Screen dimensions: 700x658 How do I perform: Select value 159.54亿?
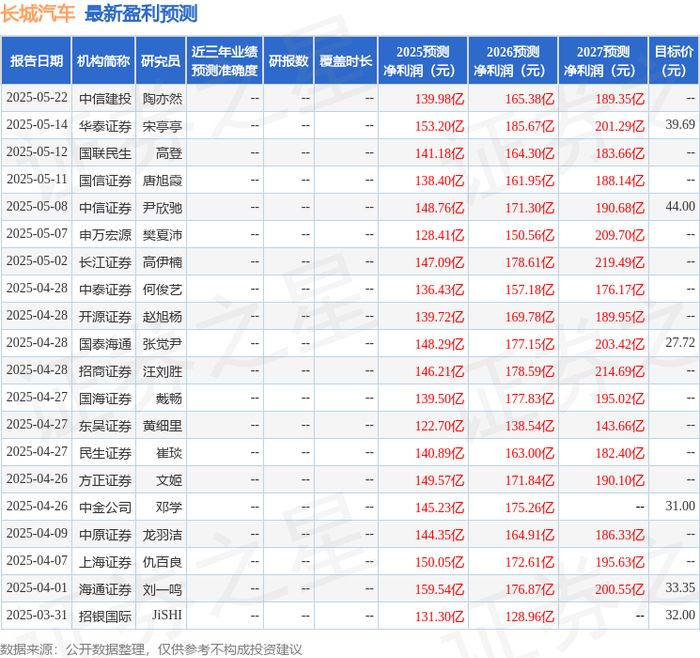(x=439, y=589)
